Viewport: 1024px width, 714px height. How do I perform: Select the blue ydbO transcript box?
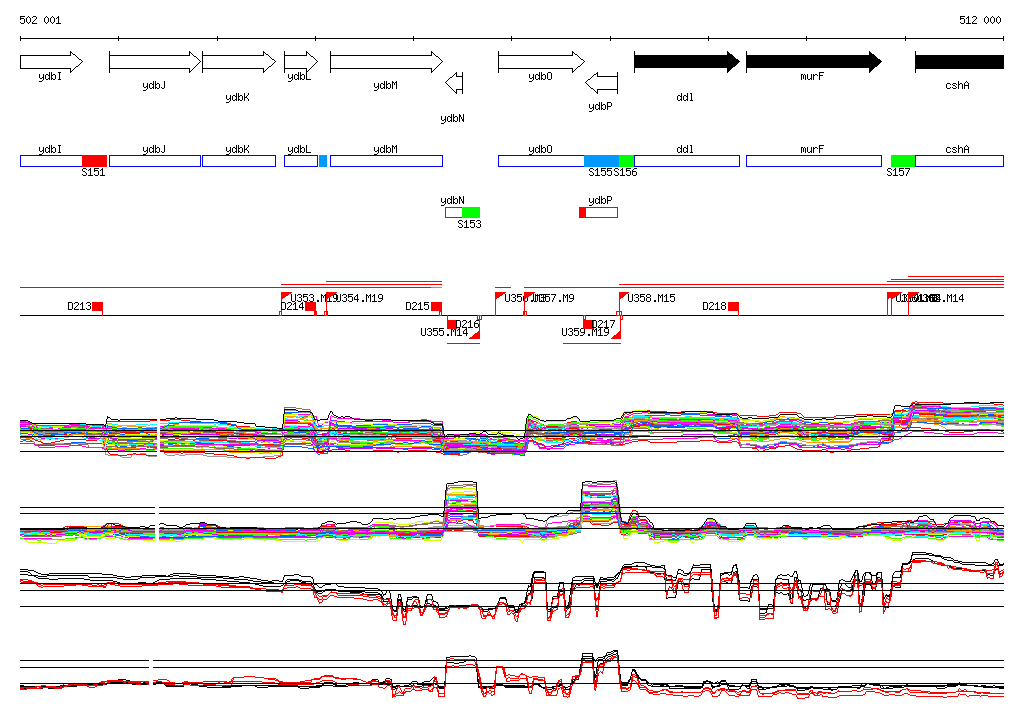click(541, 161)
